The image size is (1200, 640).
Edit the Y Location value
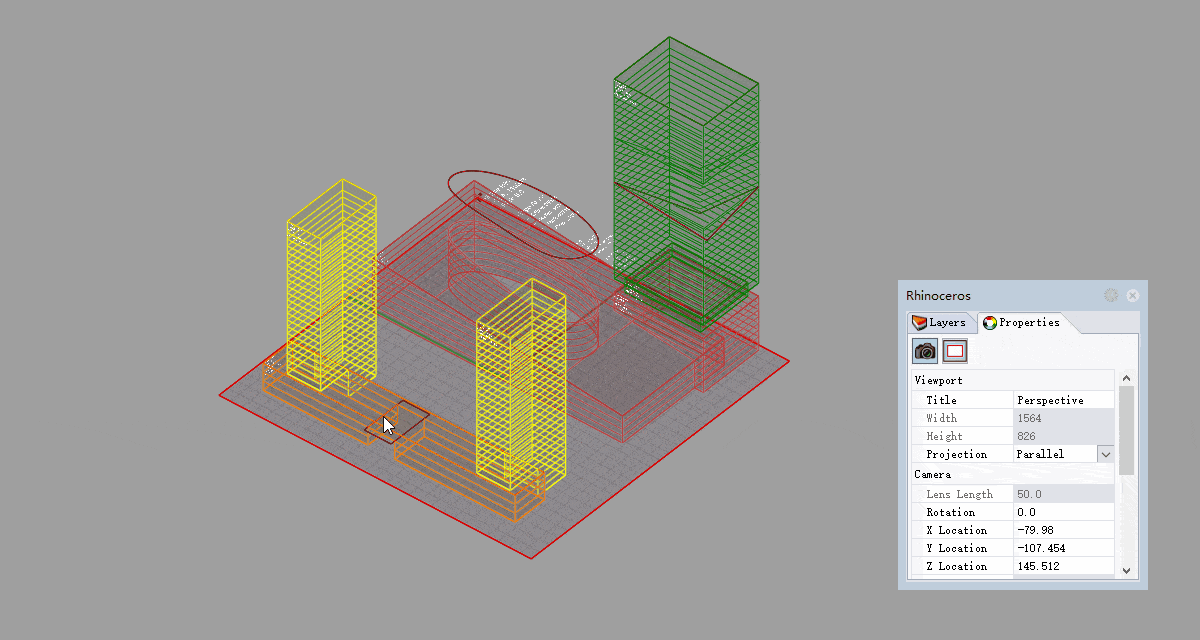click(1060, 547)
